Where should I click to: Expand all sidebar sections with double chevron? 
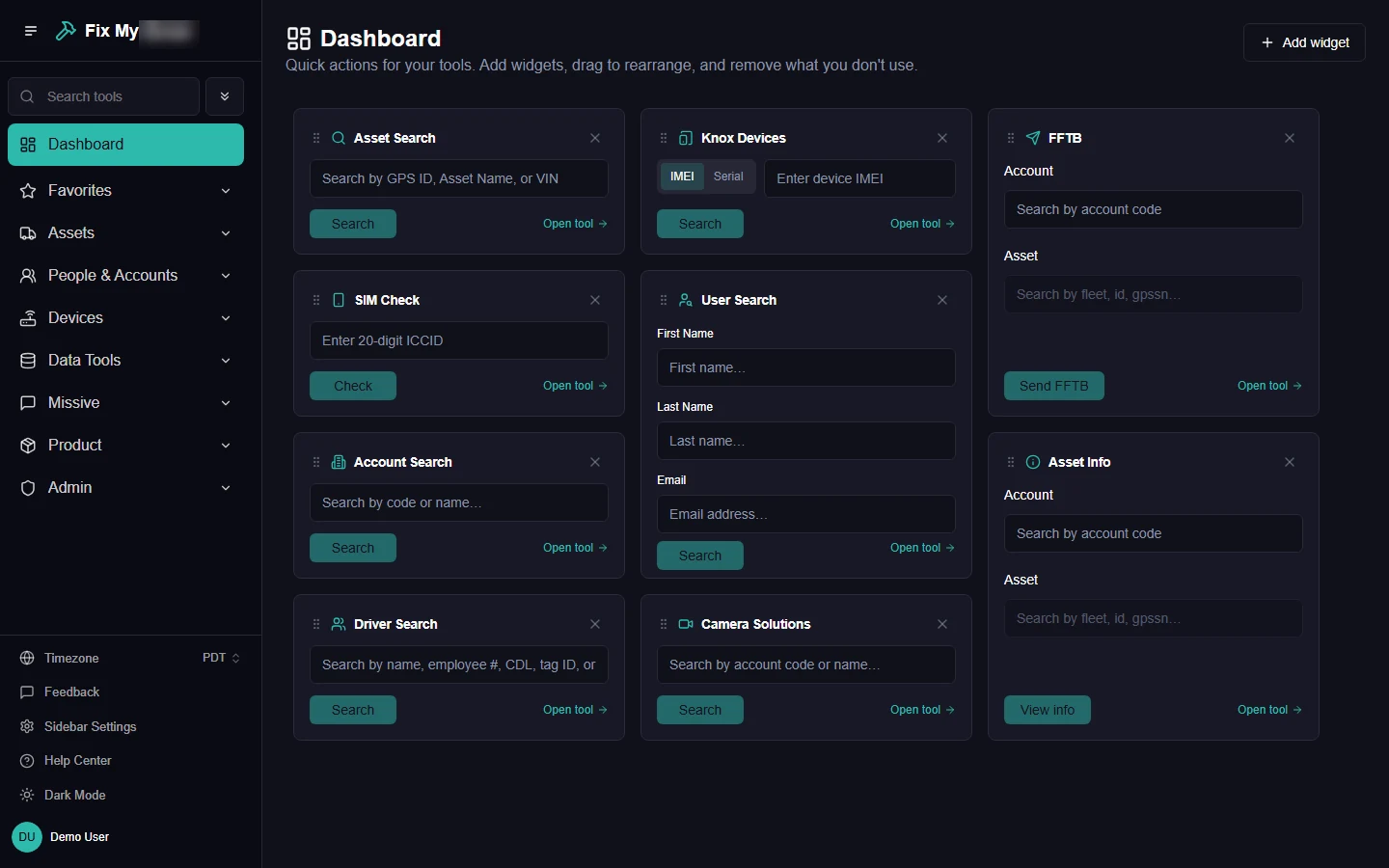coord(225,96)
